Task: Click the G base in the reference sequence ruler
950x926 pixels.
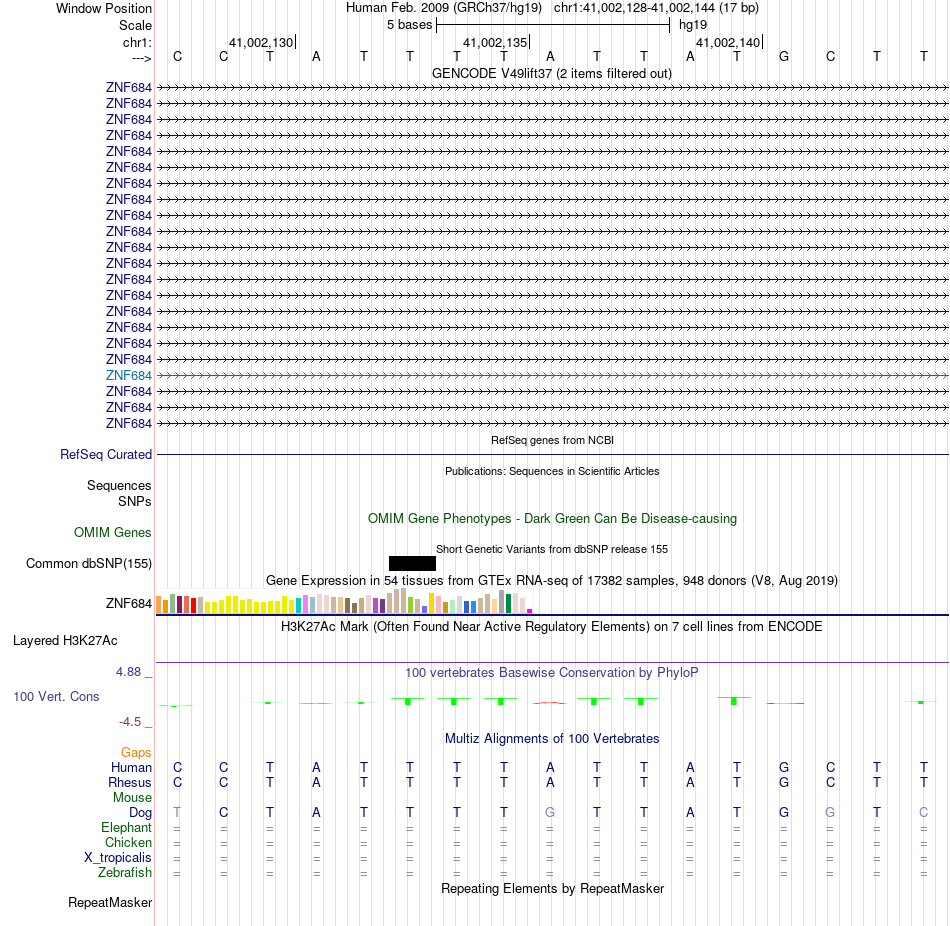Action: [x=783, y=56]
